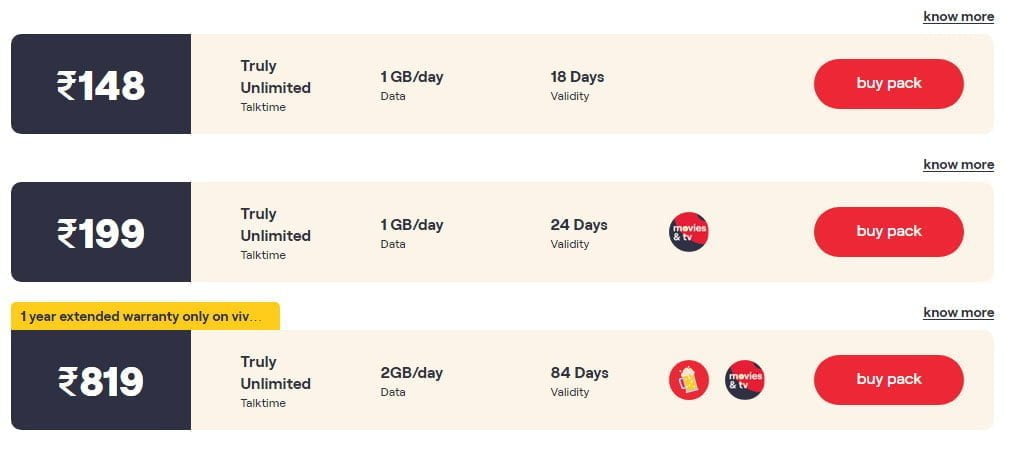Screen dimensions: 1021x457
Task: Click the yellow 1 year extended warranty banner
Action: pos(145,316)
